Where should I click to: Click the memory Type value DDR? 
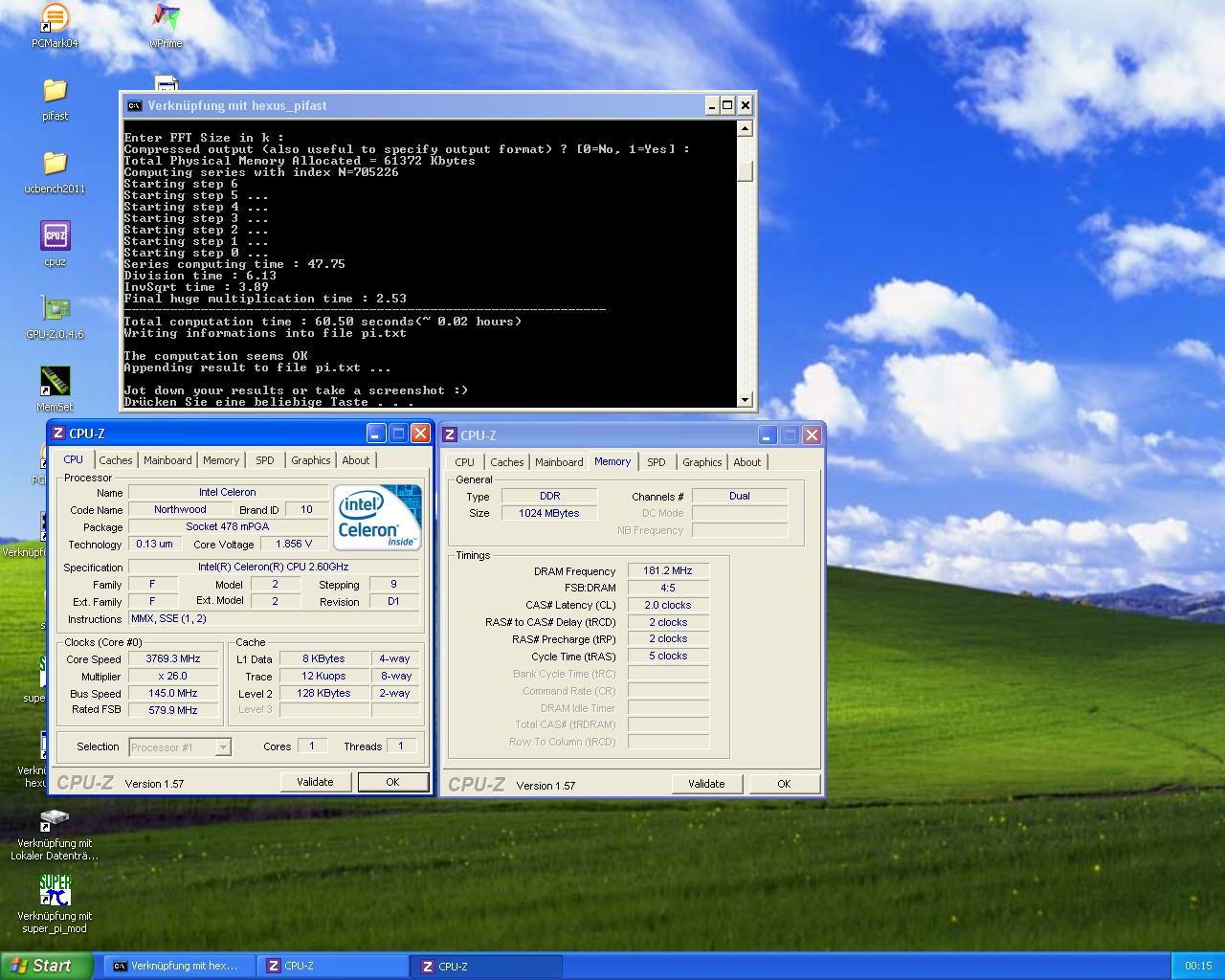549,496
